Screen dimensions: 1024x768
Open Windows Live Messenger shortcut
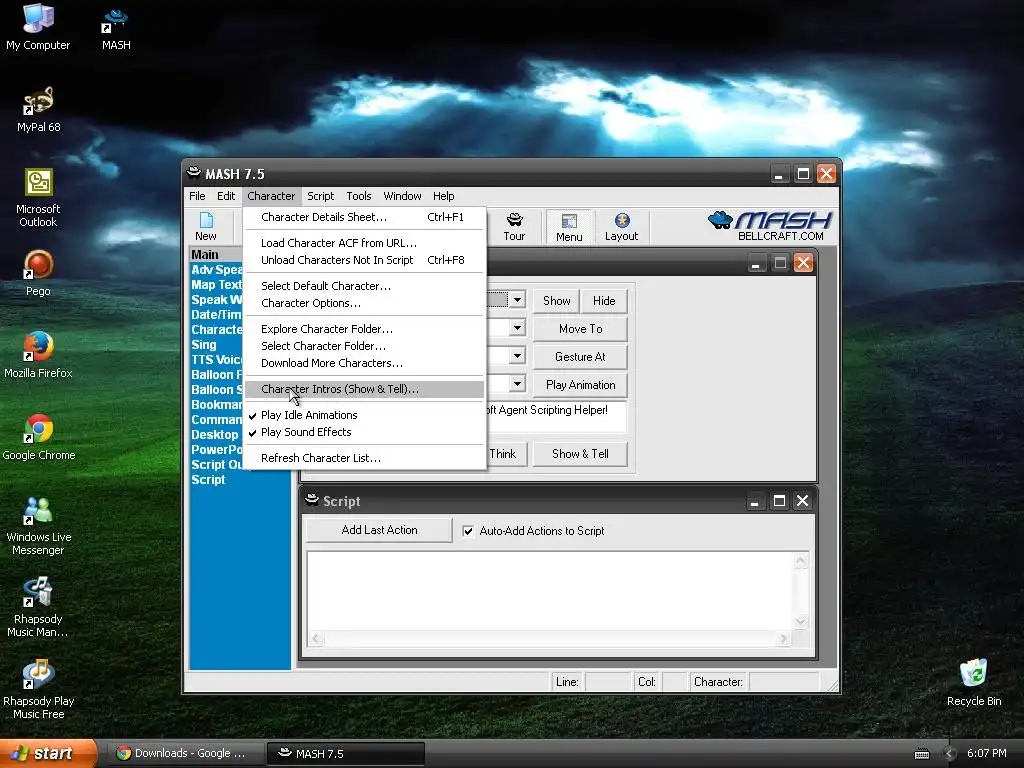coord(38,526)
